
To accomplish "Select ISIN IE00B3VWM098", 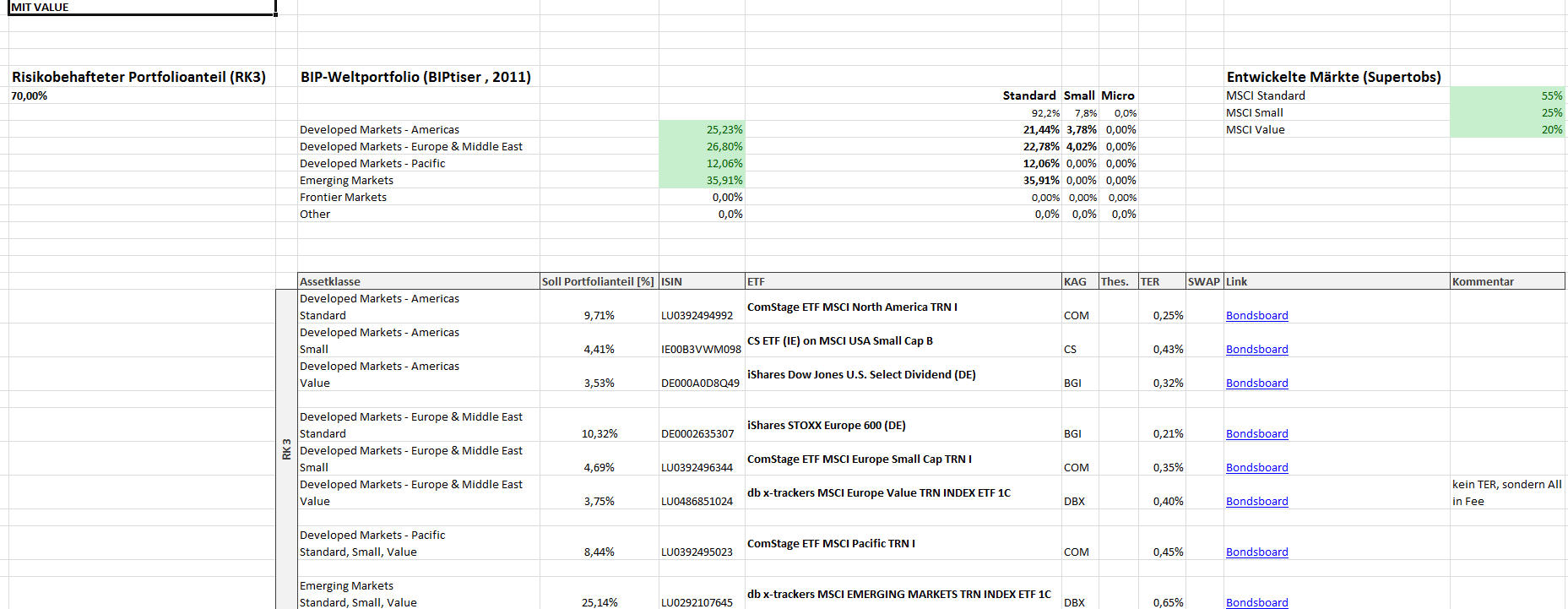I will click(x=701, y=349).
